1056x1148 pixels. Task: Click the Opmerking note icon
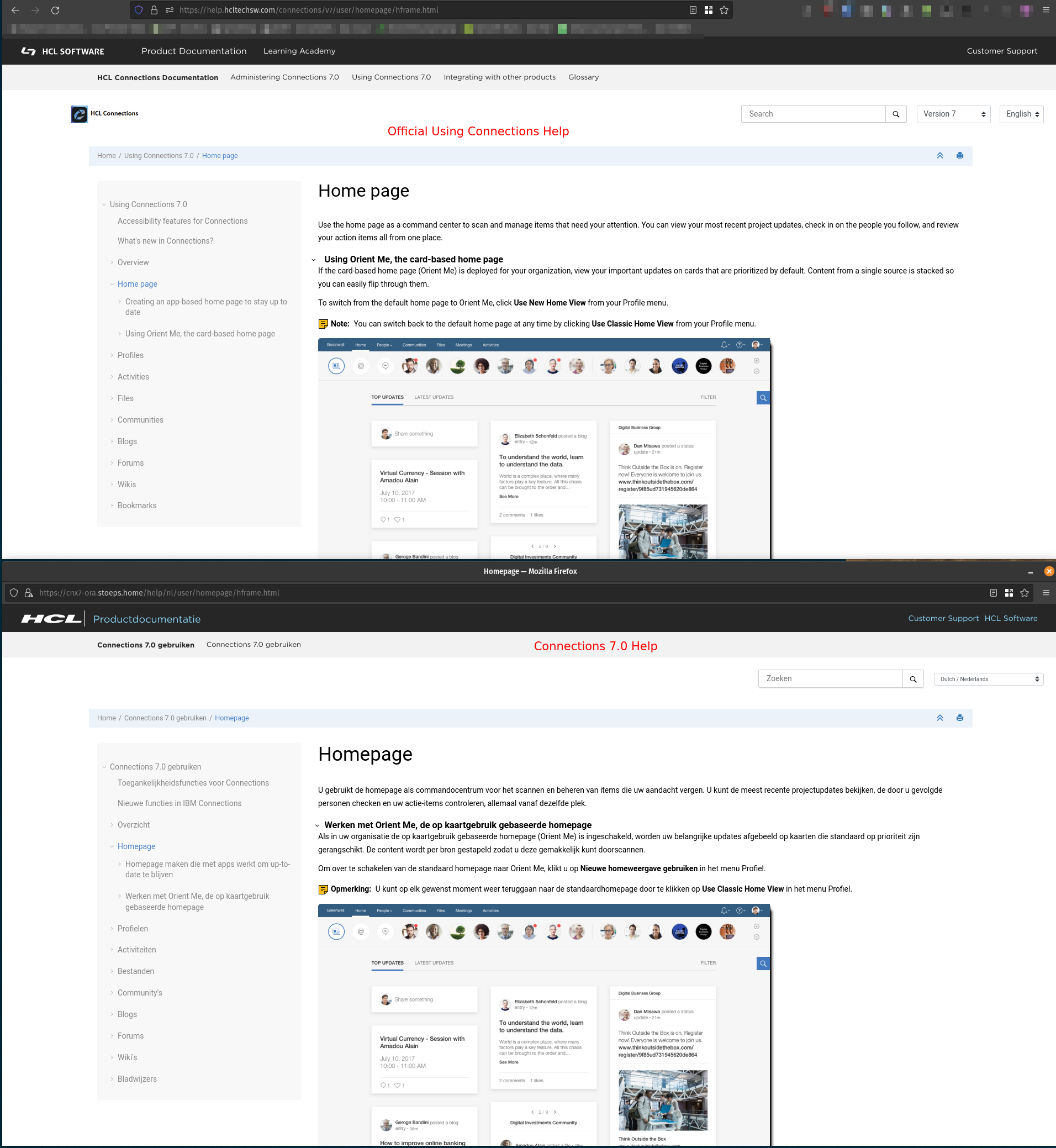323,889
